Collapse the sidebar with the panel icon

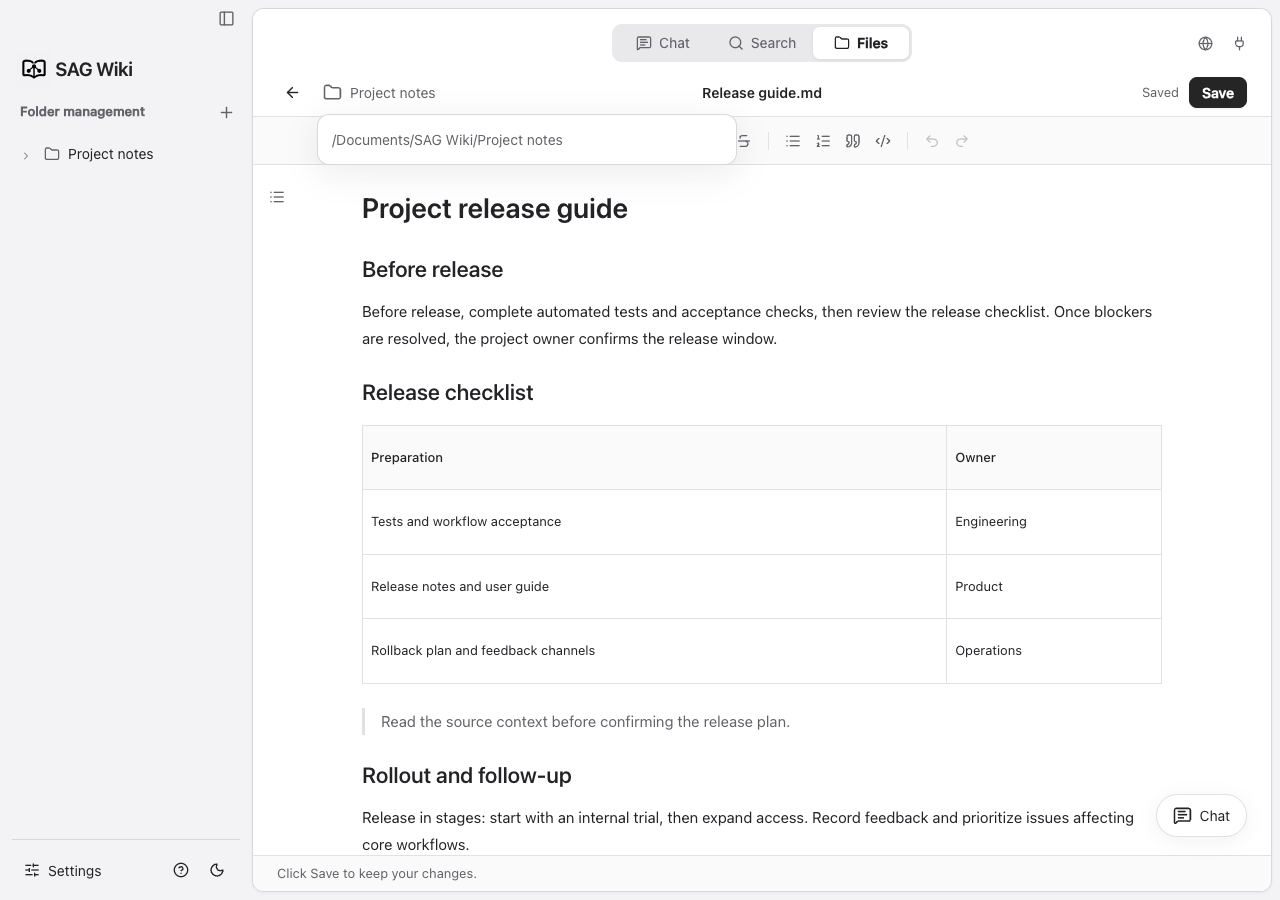227,18
